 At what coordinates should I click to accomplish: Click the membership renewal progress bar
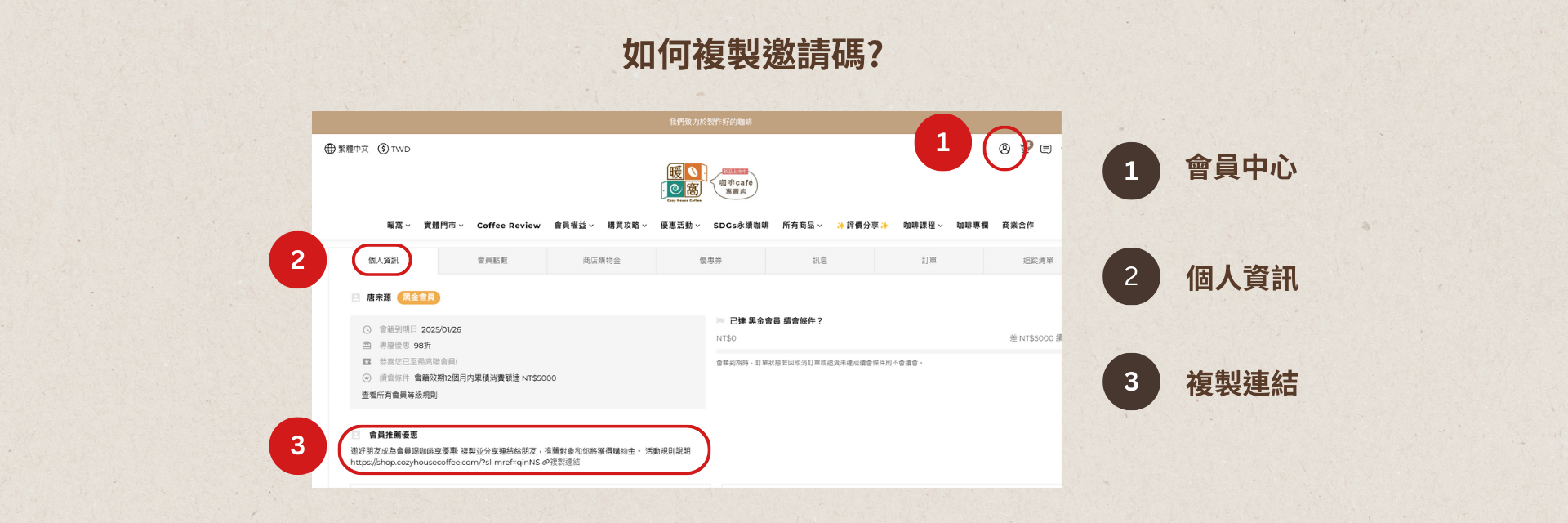[x=889, y=351]
